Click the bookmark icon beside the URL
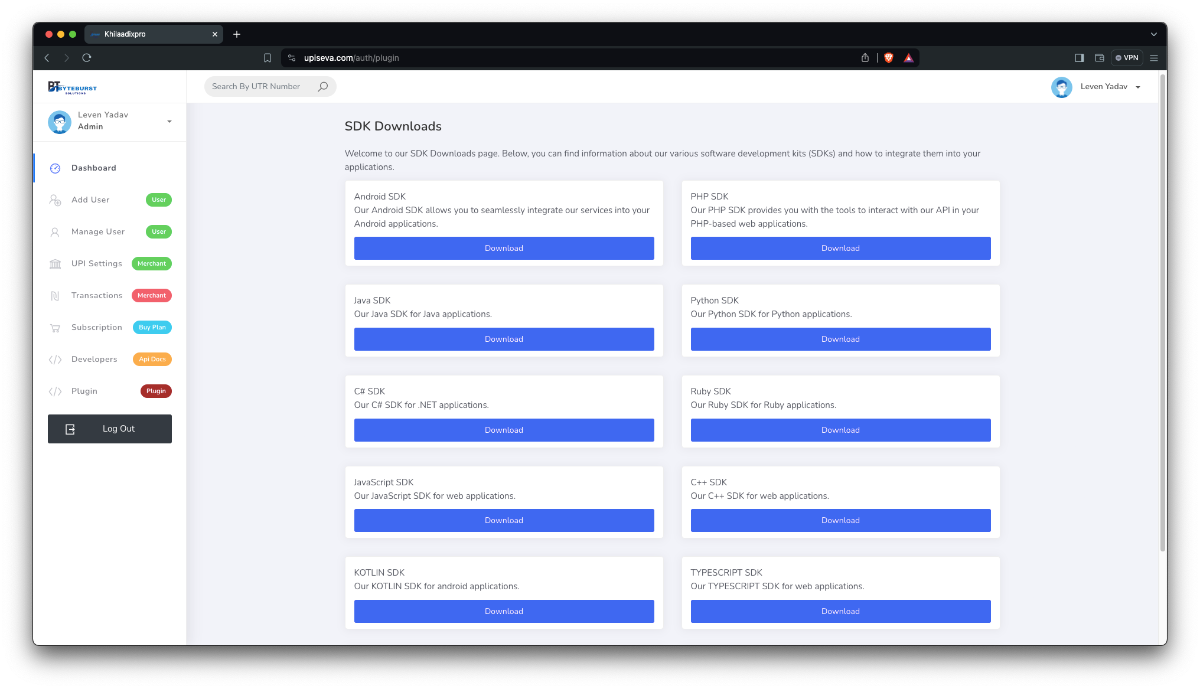 click(x=267, y=58)
